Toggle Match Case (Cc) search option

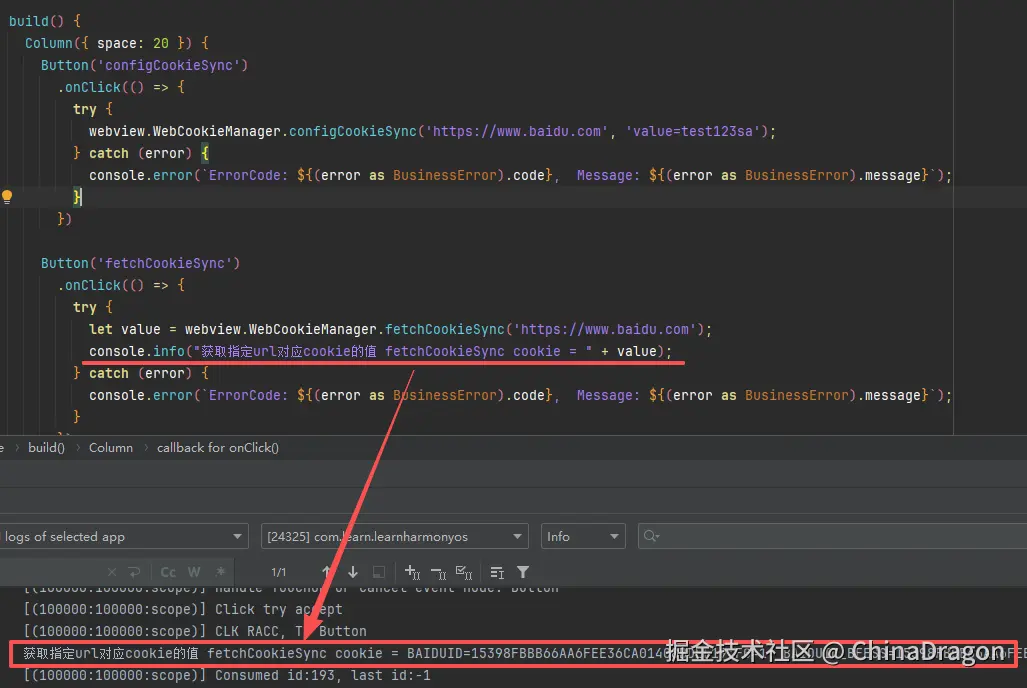click(168, 572)
